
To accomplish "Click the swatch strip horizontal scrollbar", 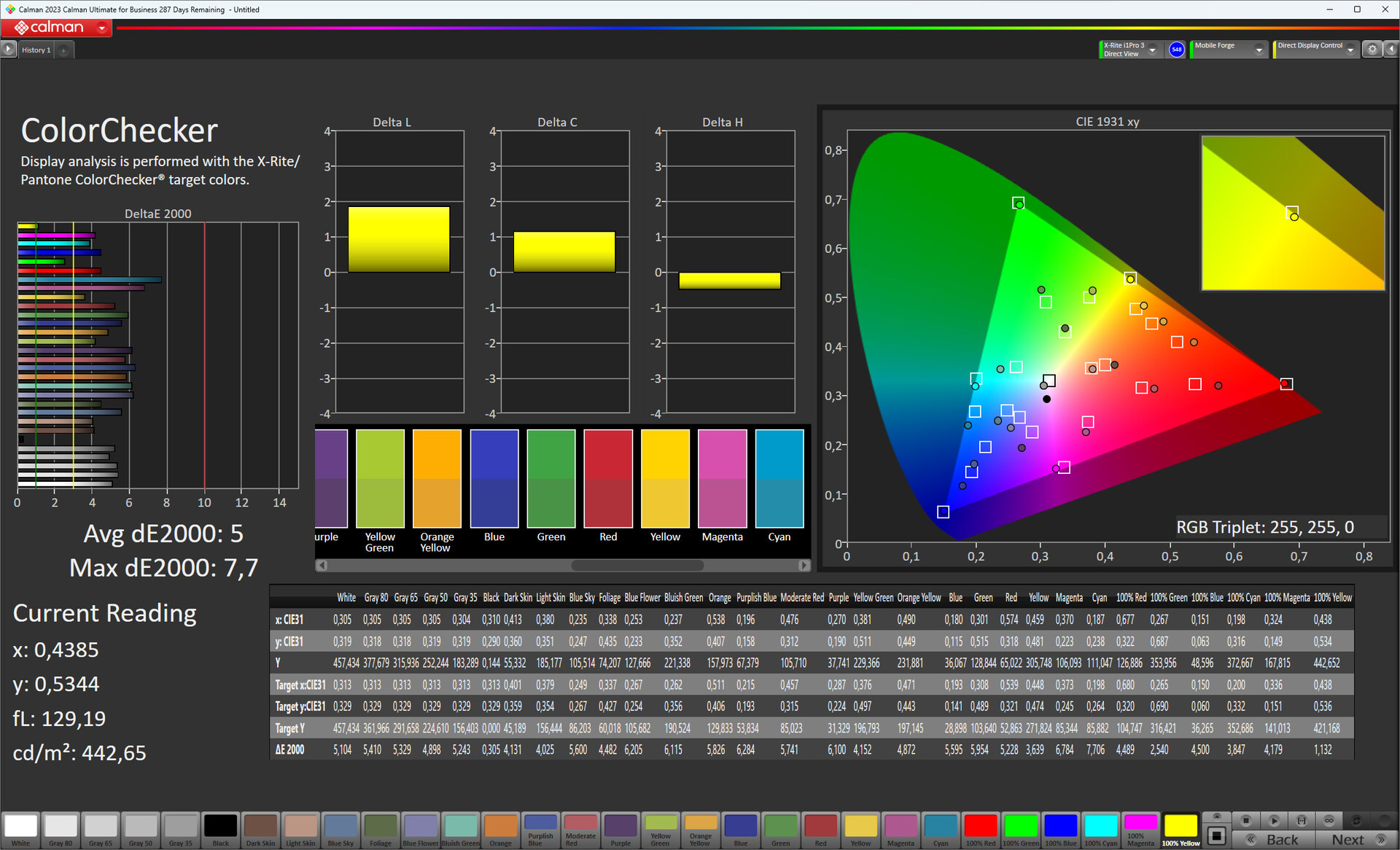I will (x=563, y=565).
